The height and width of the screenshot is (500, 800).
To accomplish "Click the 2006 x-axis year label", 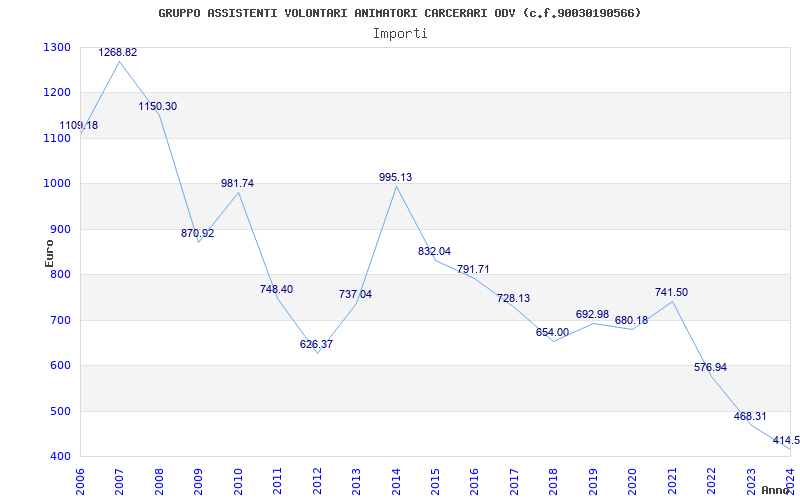I will click(79, 480).
